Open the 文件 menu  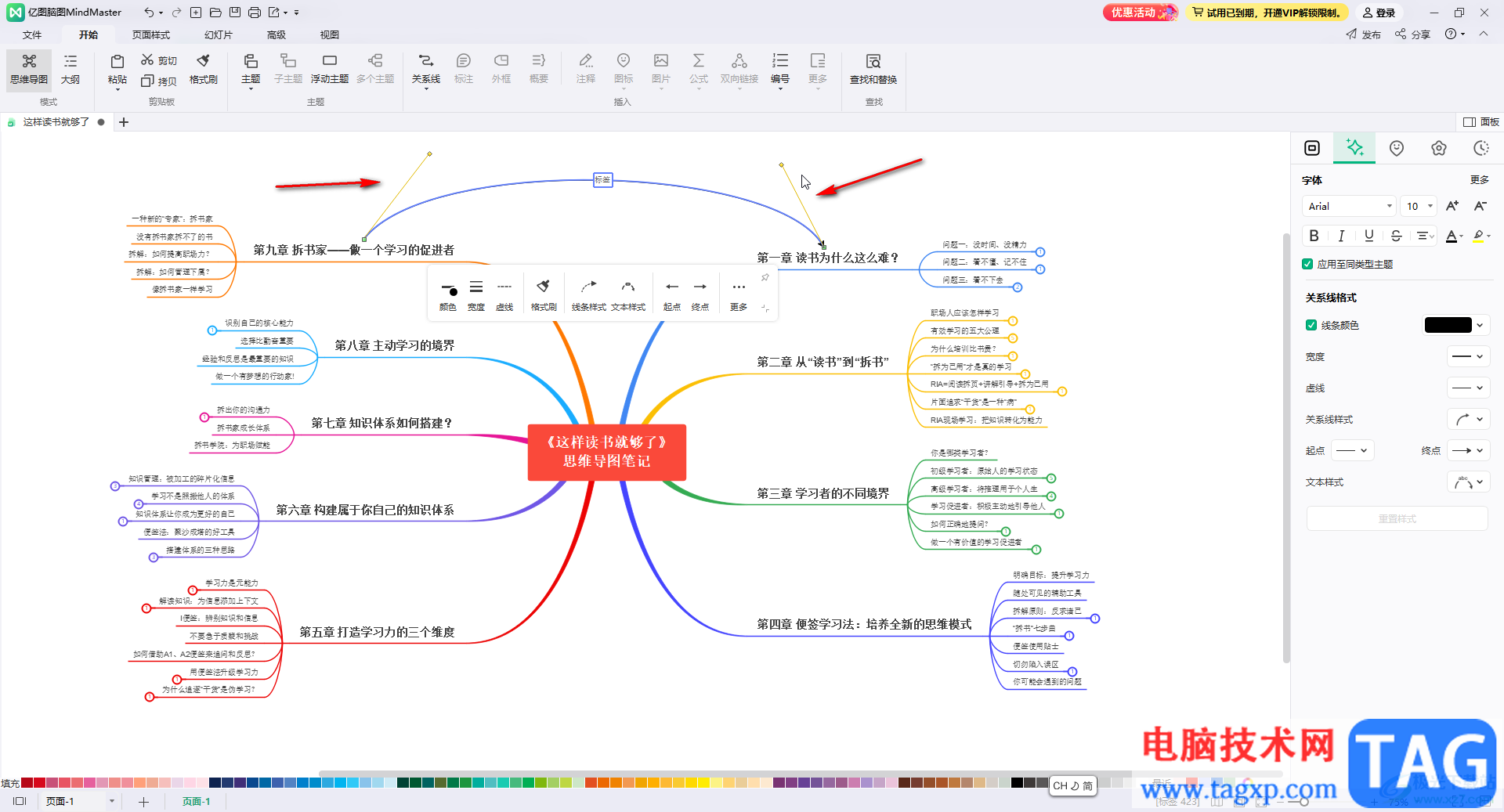32,34
